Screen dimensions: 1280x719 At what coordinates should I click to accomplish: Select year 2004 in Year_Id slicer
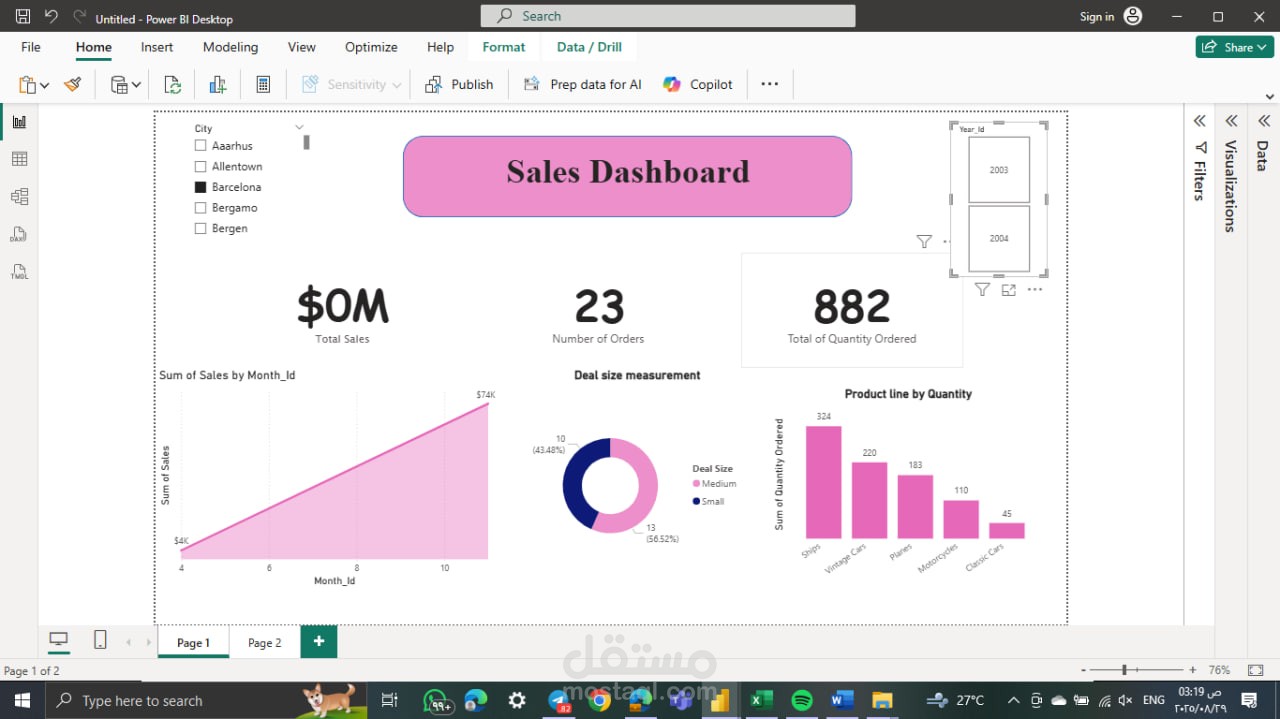point(999,238)
